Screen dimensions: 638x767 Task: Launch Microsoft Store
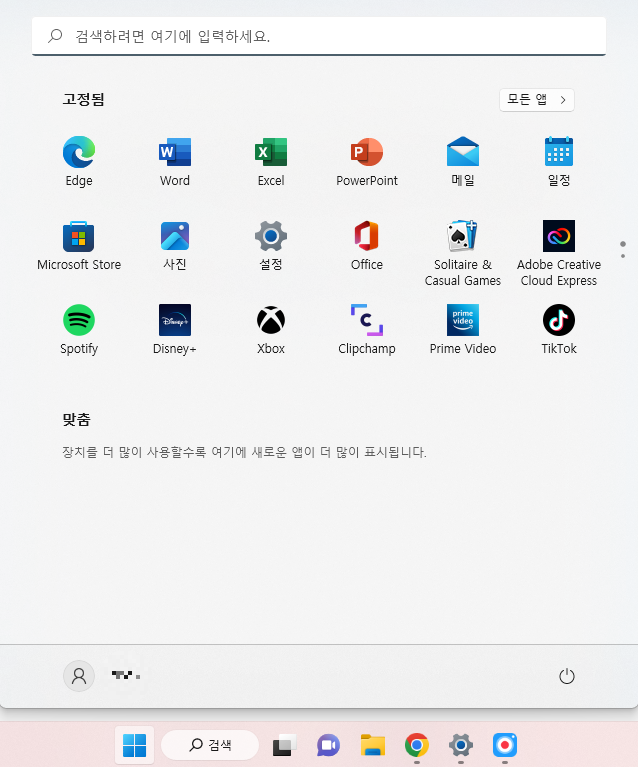[79, 246]
